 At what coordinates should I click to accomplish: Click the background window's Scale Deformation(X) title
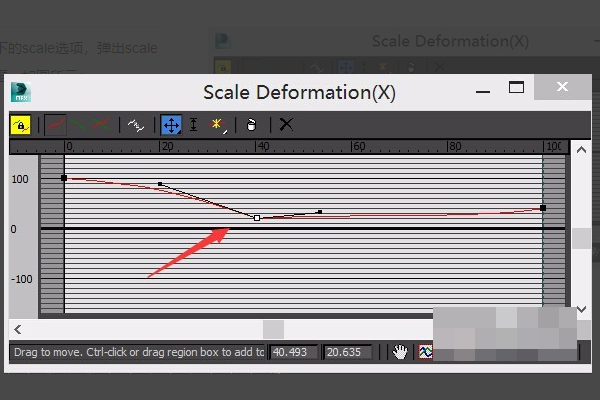tap(450, 41)
